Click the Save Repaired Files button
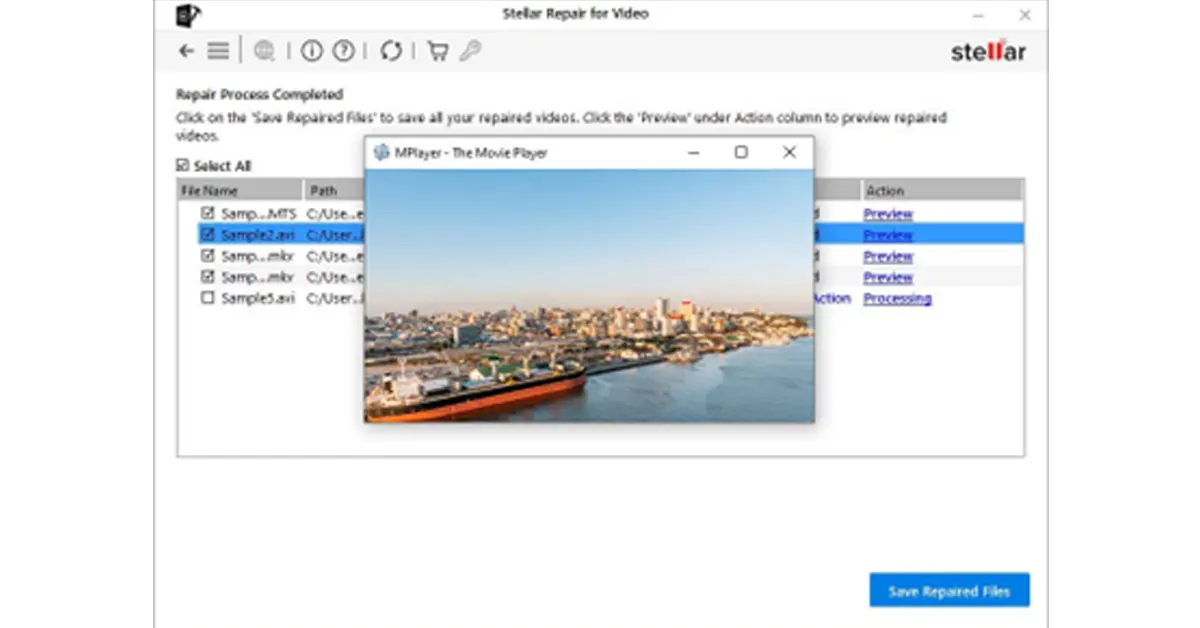The image size is (1200, 628). [x=949, y=591]
